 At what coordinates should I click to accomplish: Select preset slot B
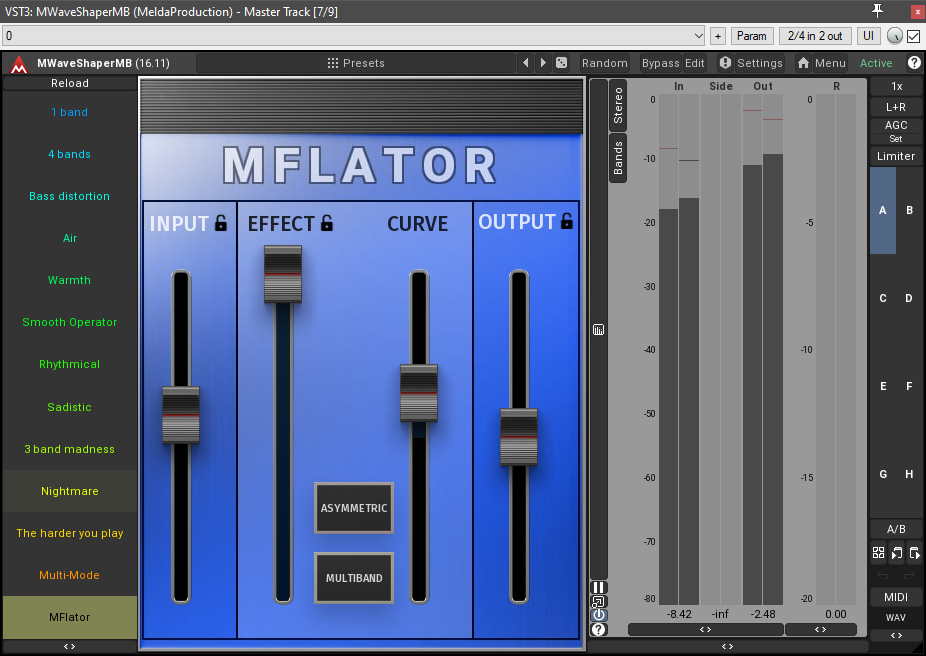click(x=909, y=210)
